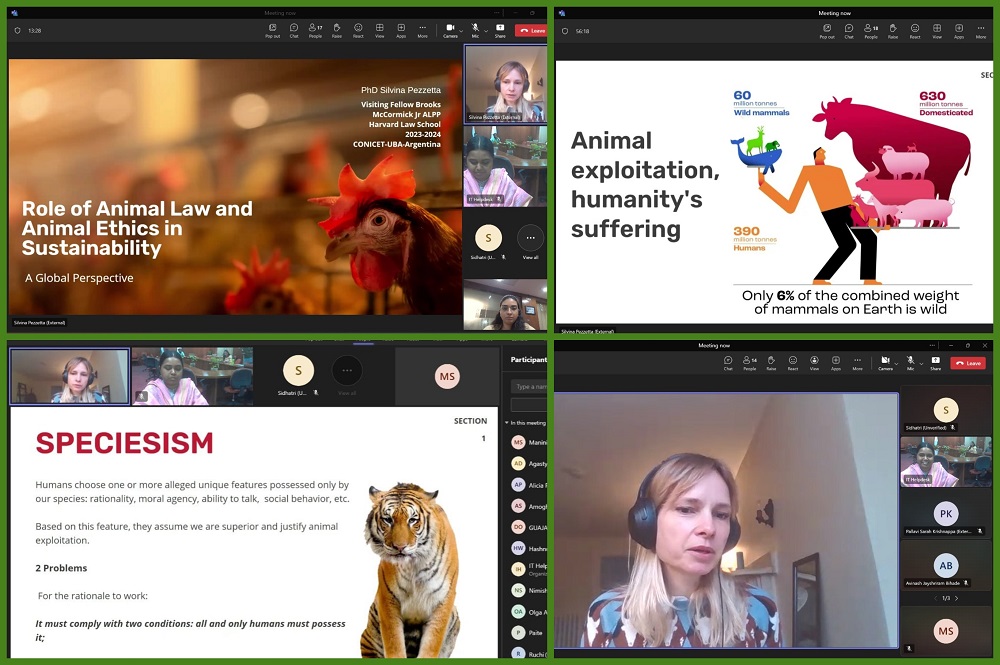Click Share in the rooster-slide meeting toolbar
Screen dimensions: 1000x665
(500, 31)
